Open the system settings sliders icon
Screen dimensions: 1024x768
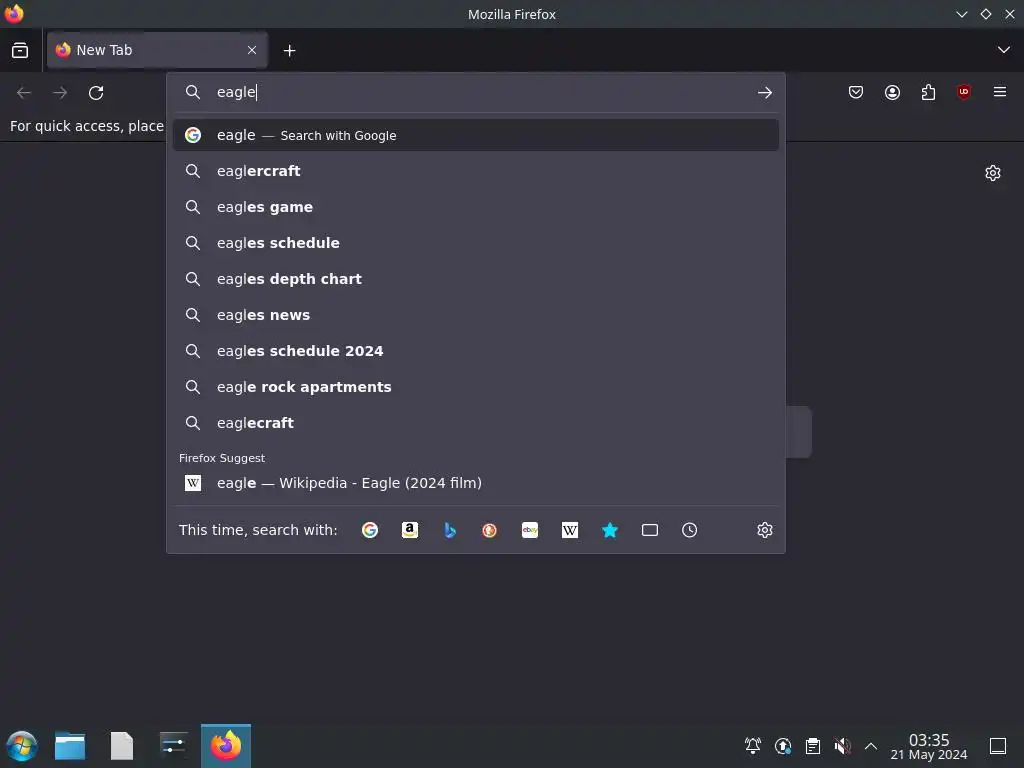(x=173, y=744)
